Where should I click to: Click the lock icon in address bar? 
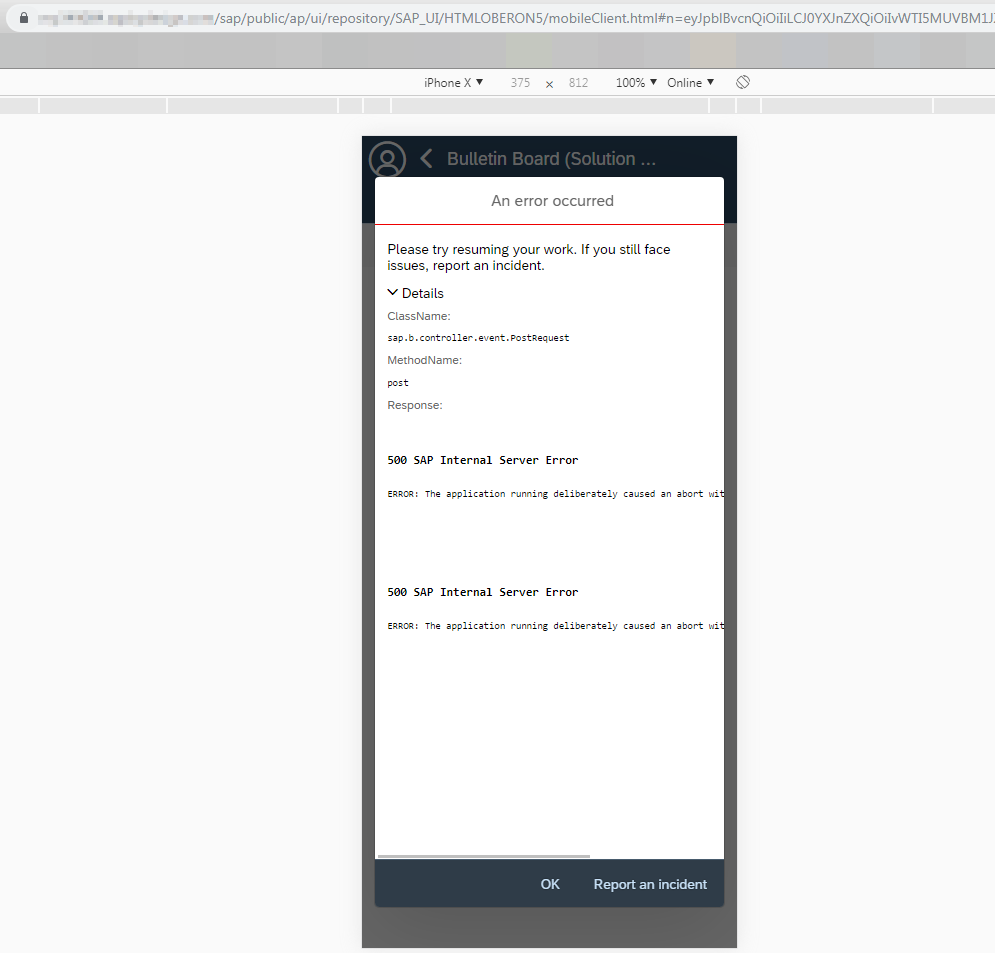point(23,18)
